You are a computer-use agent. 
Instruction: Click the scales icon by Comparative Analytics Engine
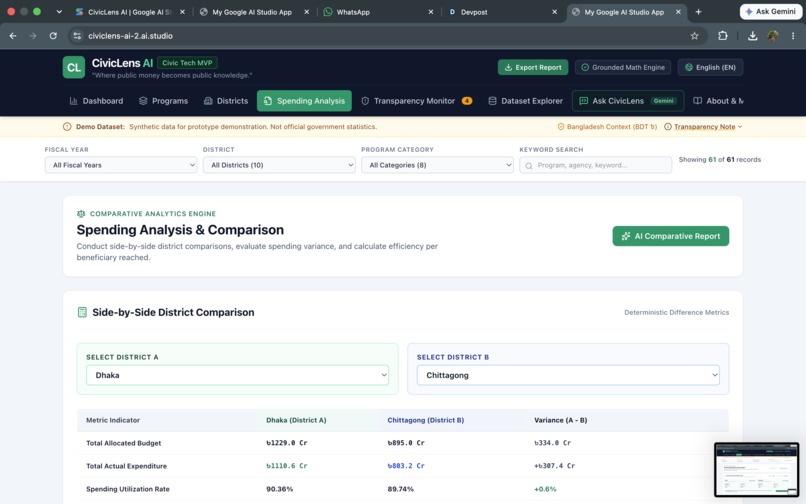tap(81, 213)
